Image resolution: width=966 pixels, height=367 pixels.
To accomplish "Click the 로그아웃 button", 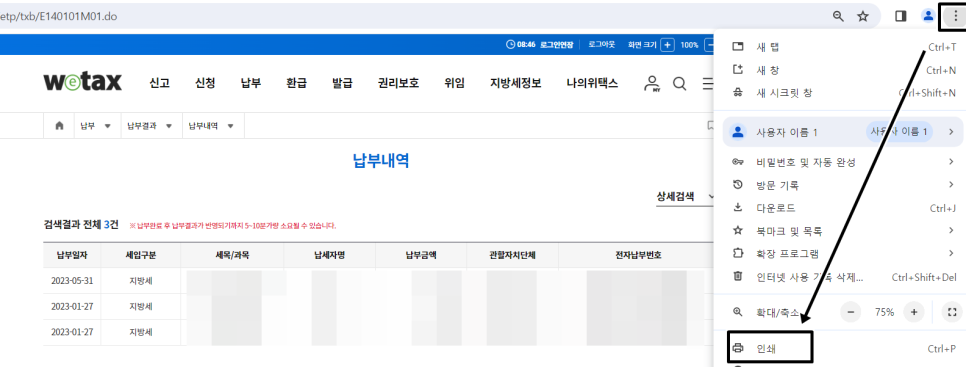I will (601, 45).
